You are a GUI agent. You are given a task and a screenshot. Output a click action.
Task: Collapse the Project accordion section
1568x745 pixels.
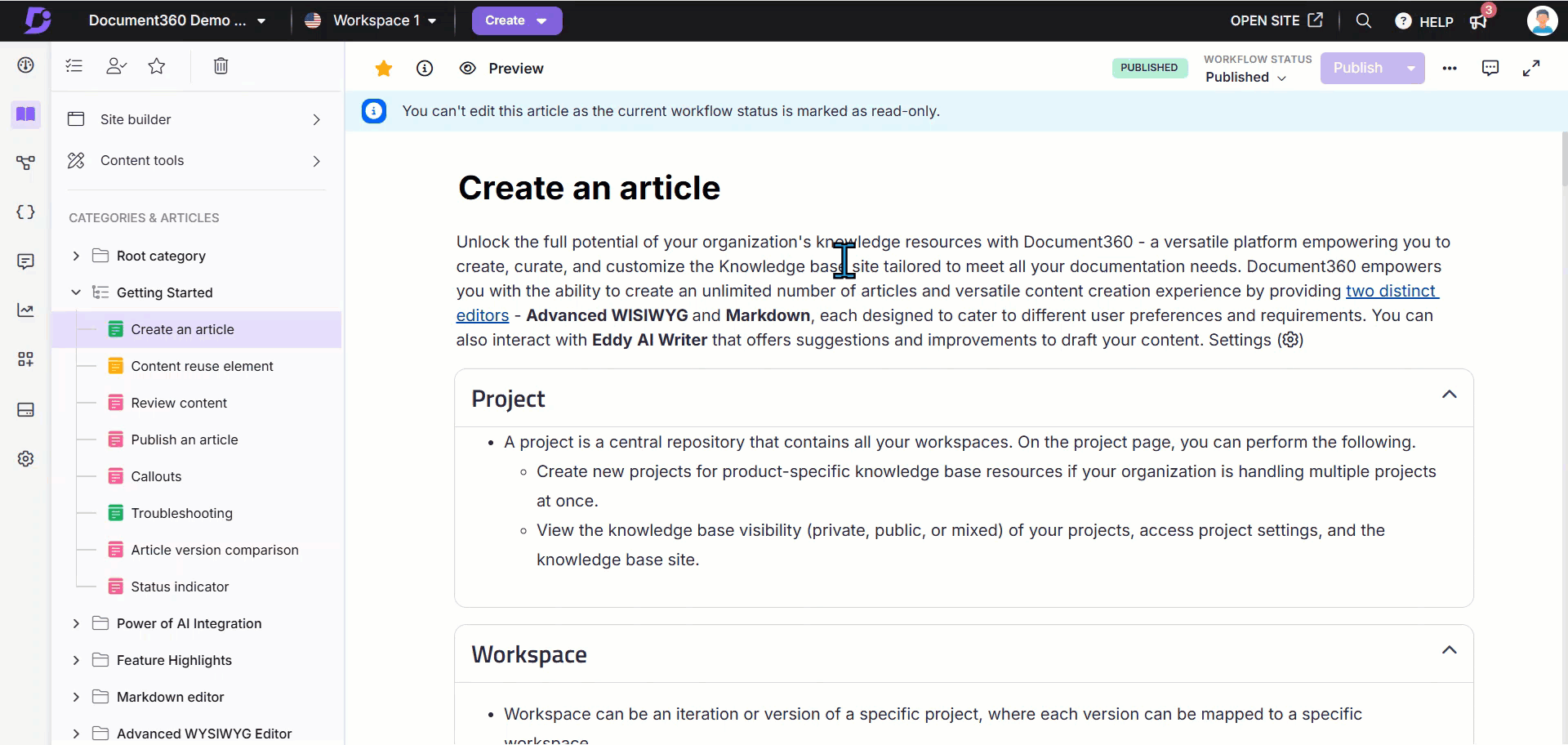coord(1450,395)
